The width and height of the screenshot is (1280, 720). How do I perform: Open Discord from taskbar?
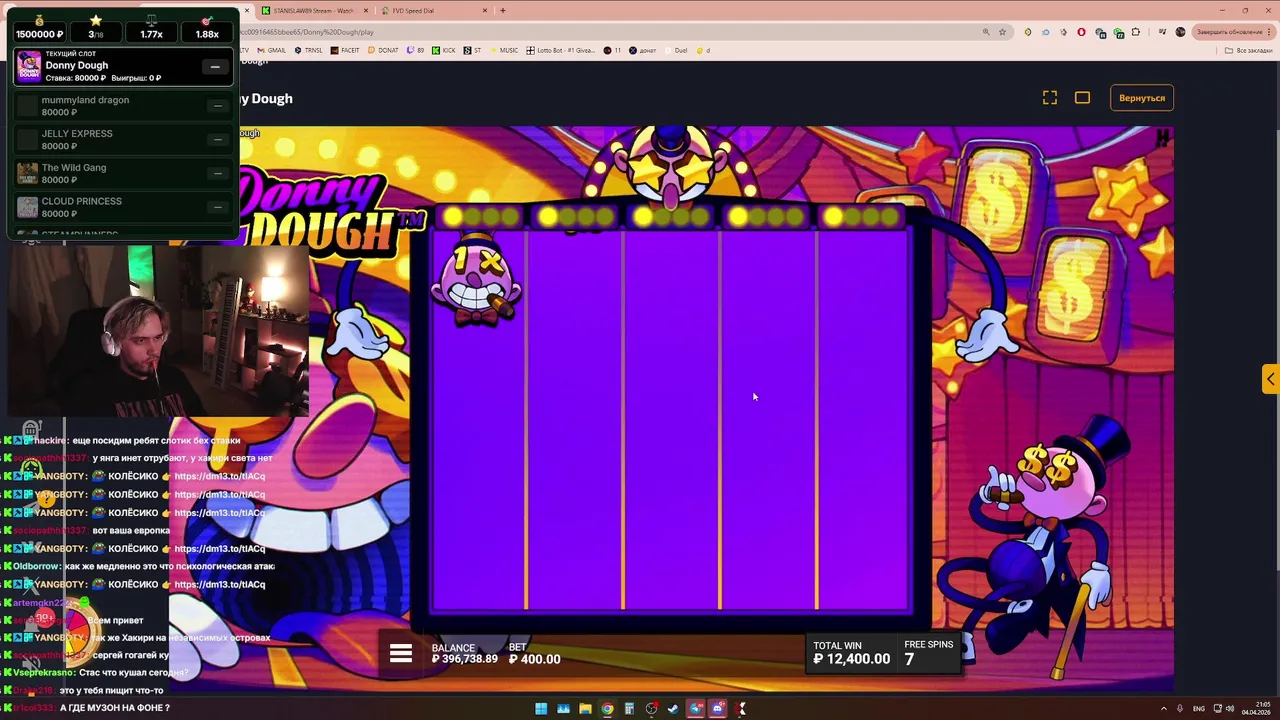click(717, 709)
